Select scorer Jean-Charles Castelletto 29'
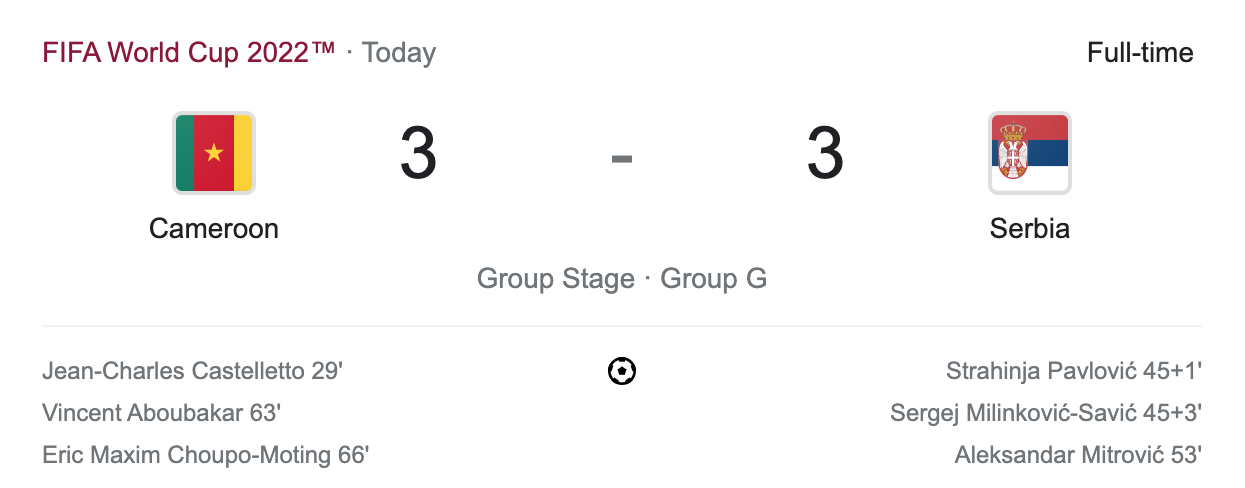The image size is (1245, 488). (x=193, y=372)
